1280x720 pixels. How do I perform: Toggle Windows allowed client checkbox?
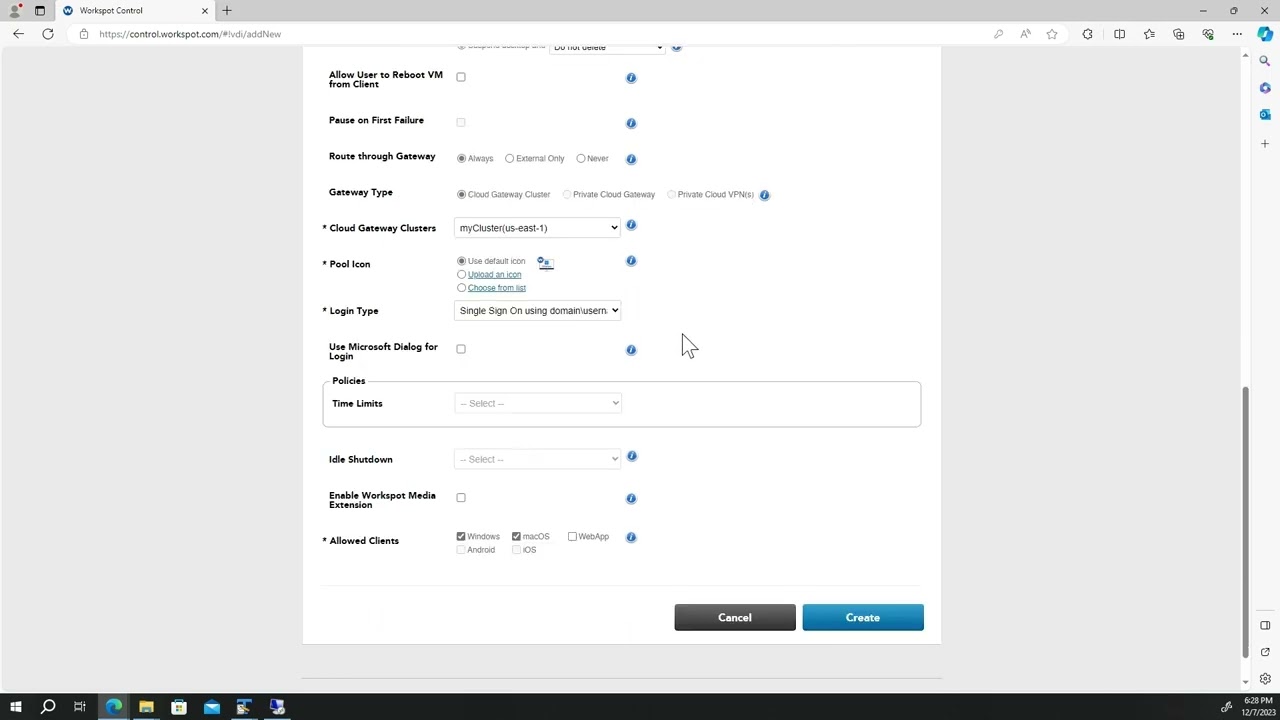pos(461,537)
